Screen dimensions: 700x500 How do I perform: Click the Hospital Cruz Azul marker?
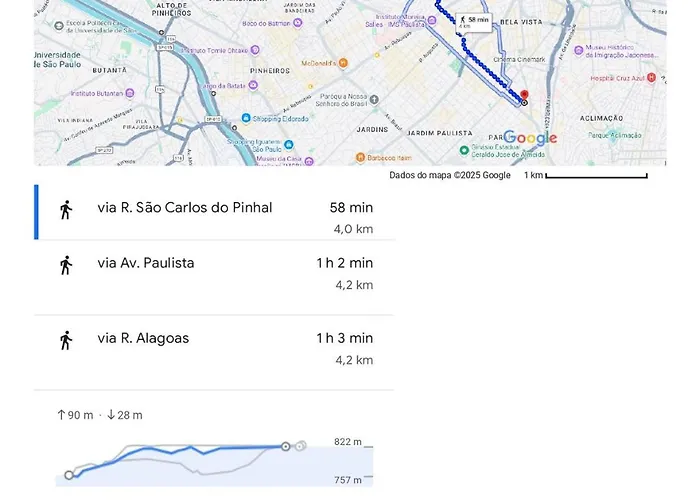(651, 77)
